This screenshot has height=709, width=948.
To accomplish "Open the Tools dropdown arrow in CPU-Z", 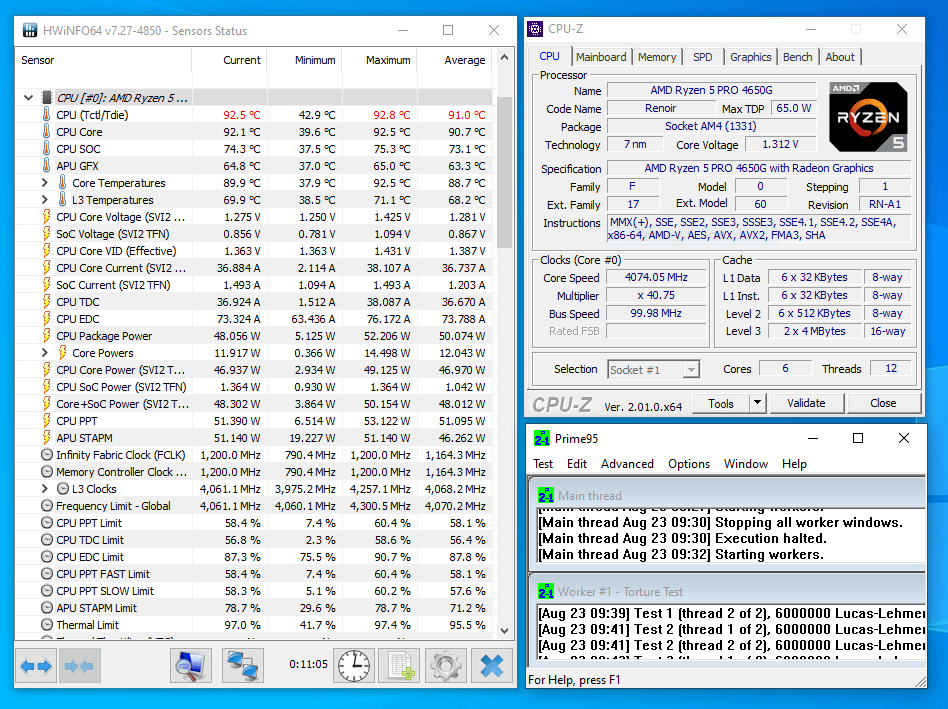I will 757,403.
